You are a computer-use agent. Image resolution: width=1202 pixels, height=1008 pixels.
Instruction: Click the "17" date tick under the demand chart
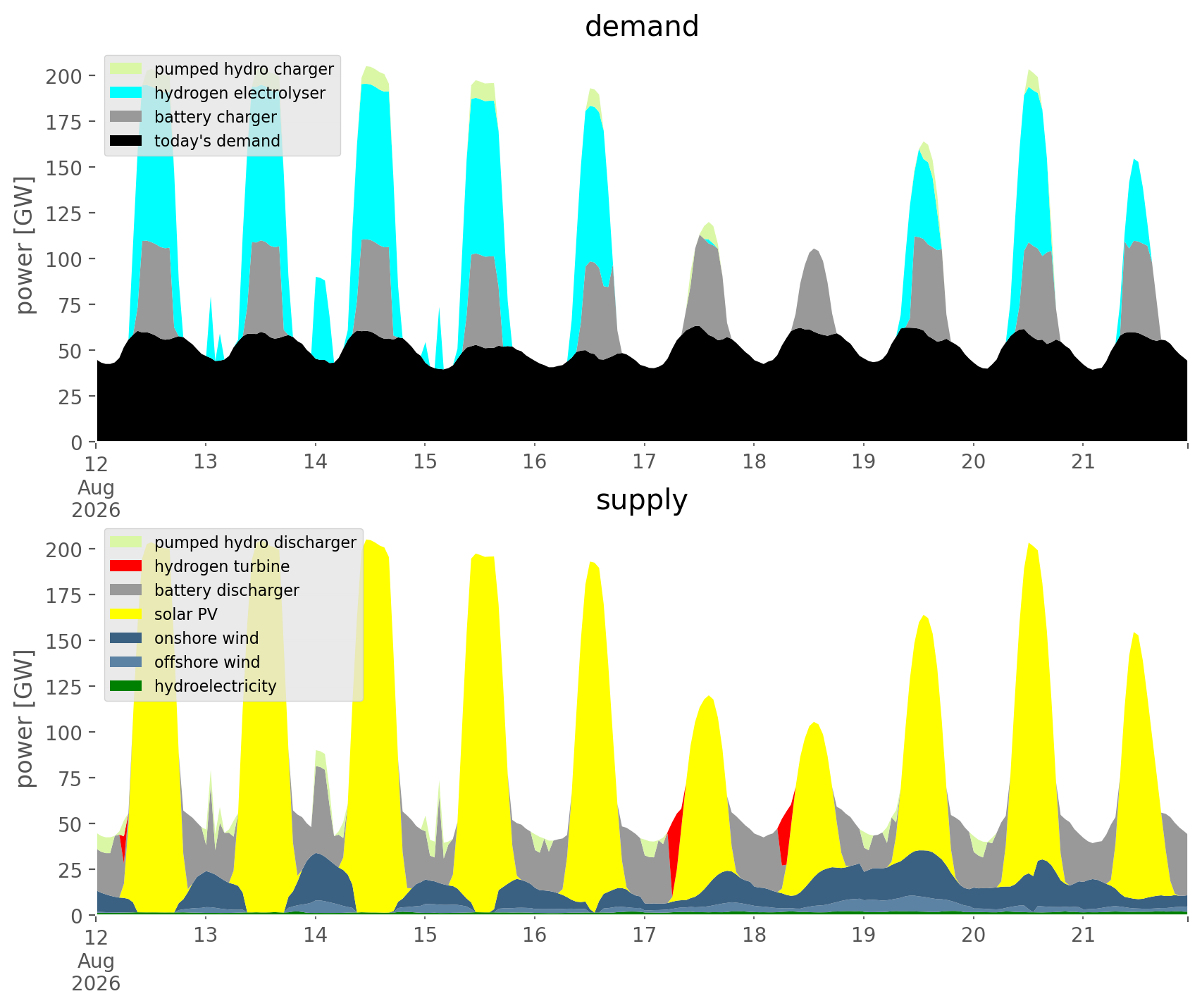click(x=645, y=463)
